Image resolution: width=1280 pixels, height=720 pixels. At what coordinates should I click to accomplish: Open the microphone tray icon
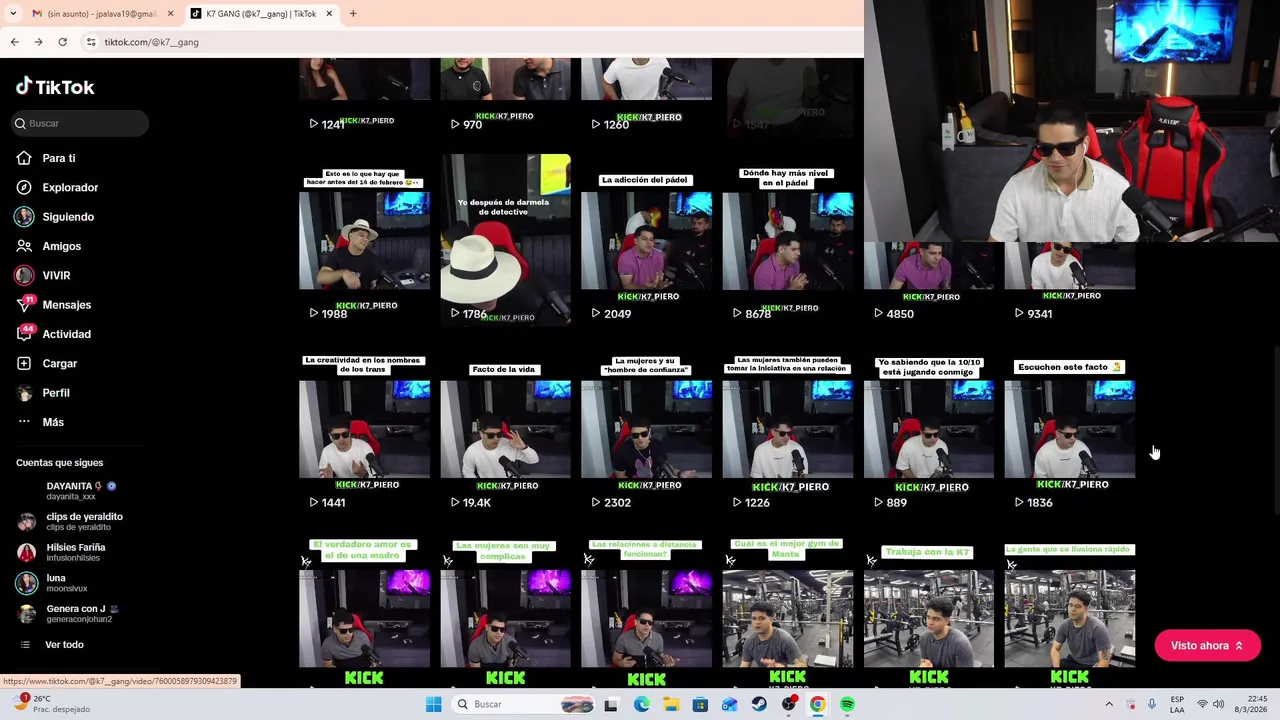pos(1152,704)
